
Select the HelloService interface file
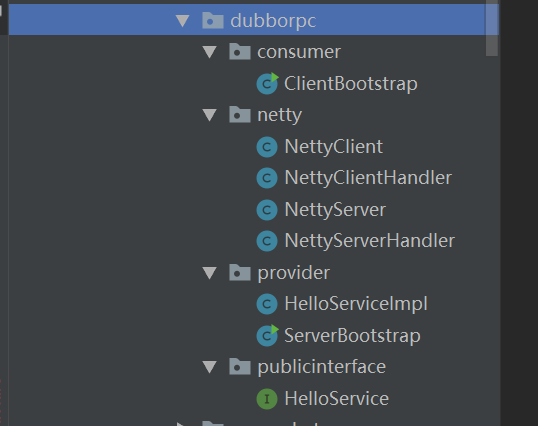pyautogui.click(x=337, y=399)
